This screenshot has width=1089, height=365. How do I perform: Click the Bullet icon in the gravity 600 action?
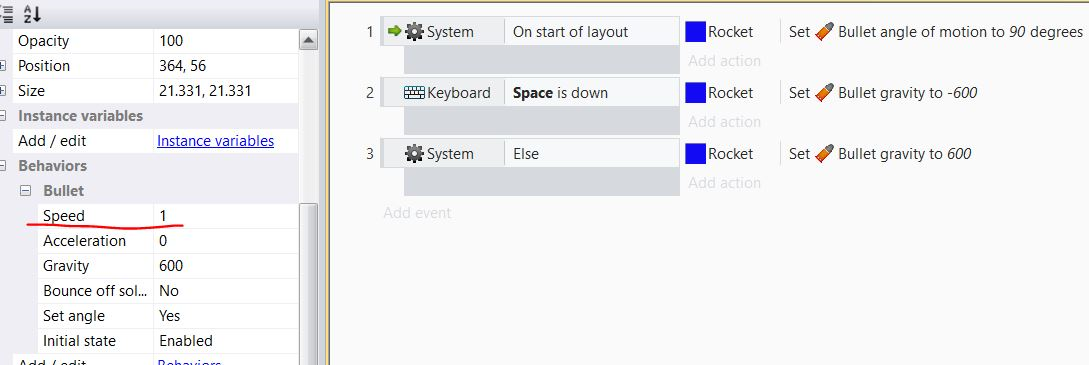click(824, 154)
